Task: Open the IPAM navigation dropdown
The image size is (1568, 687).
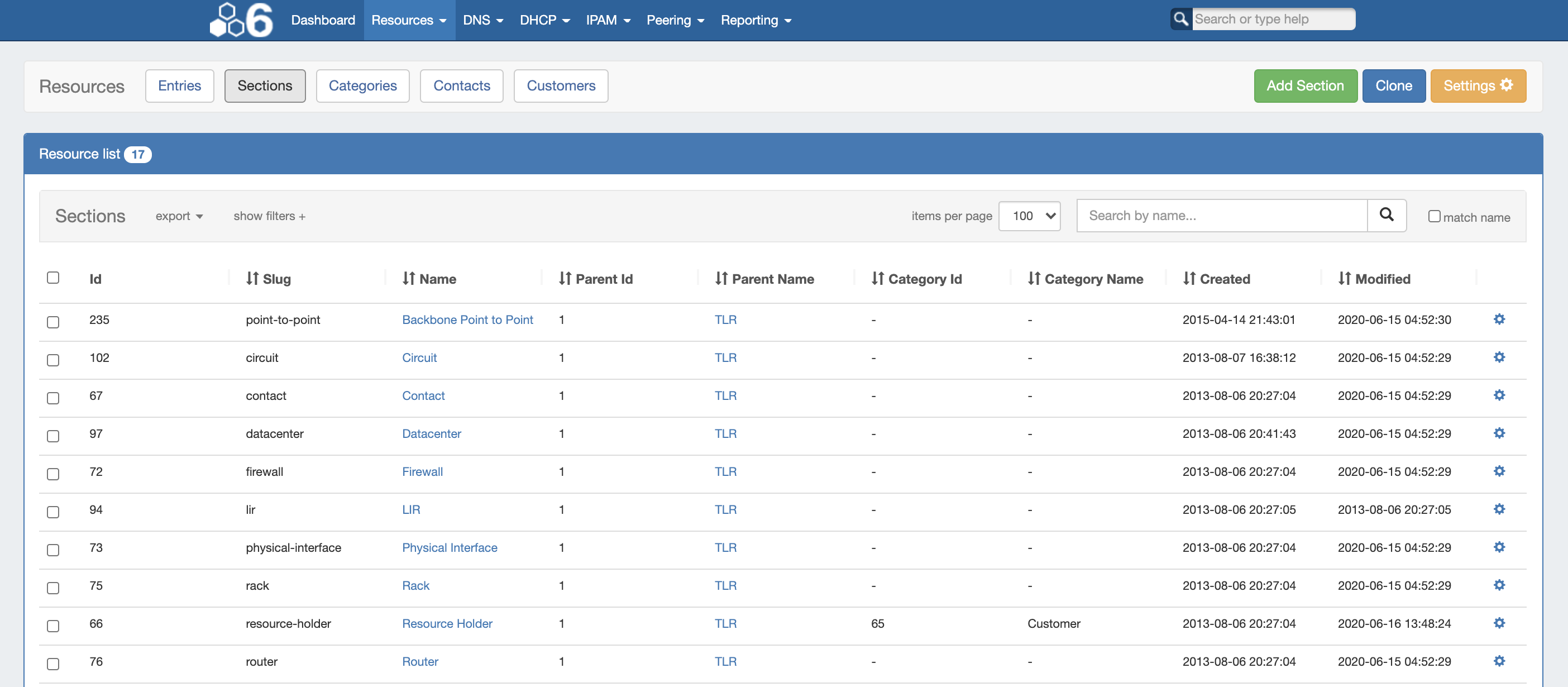Action: pyautogui.click(x=608, y=20)
